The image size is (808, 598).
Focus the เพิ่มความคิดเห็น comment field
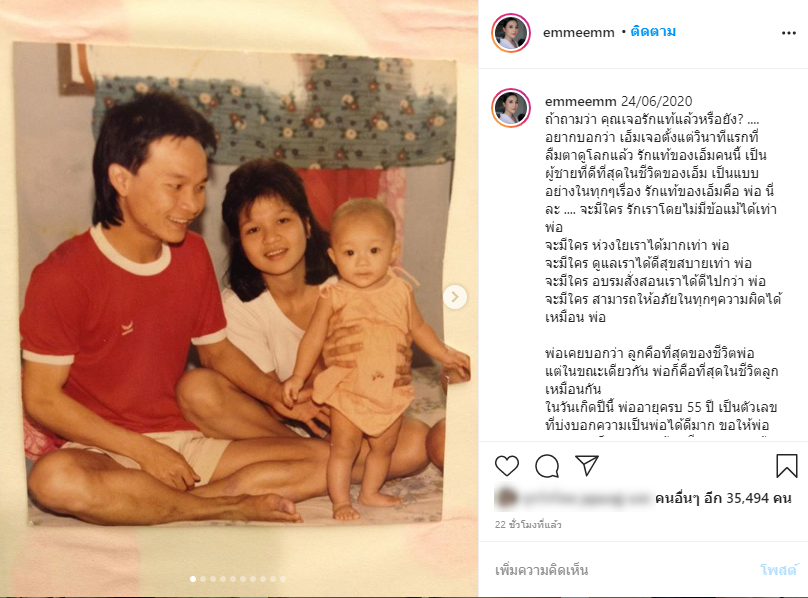click(x=618, y=570)
